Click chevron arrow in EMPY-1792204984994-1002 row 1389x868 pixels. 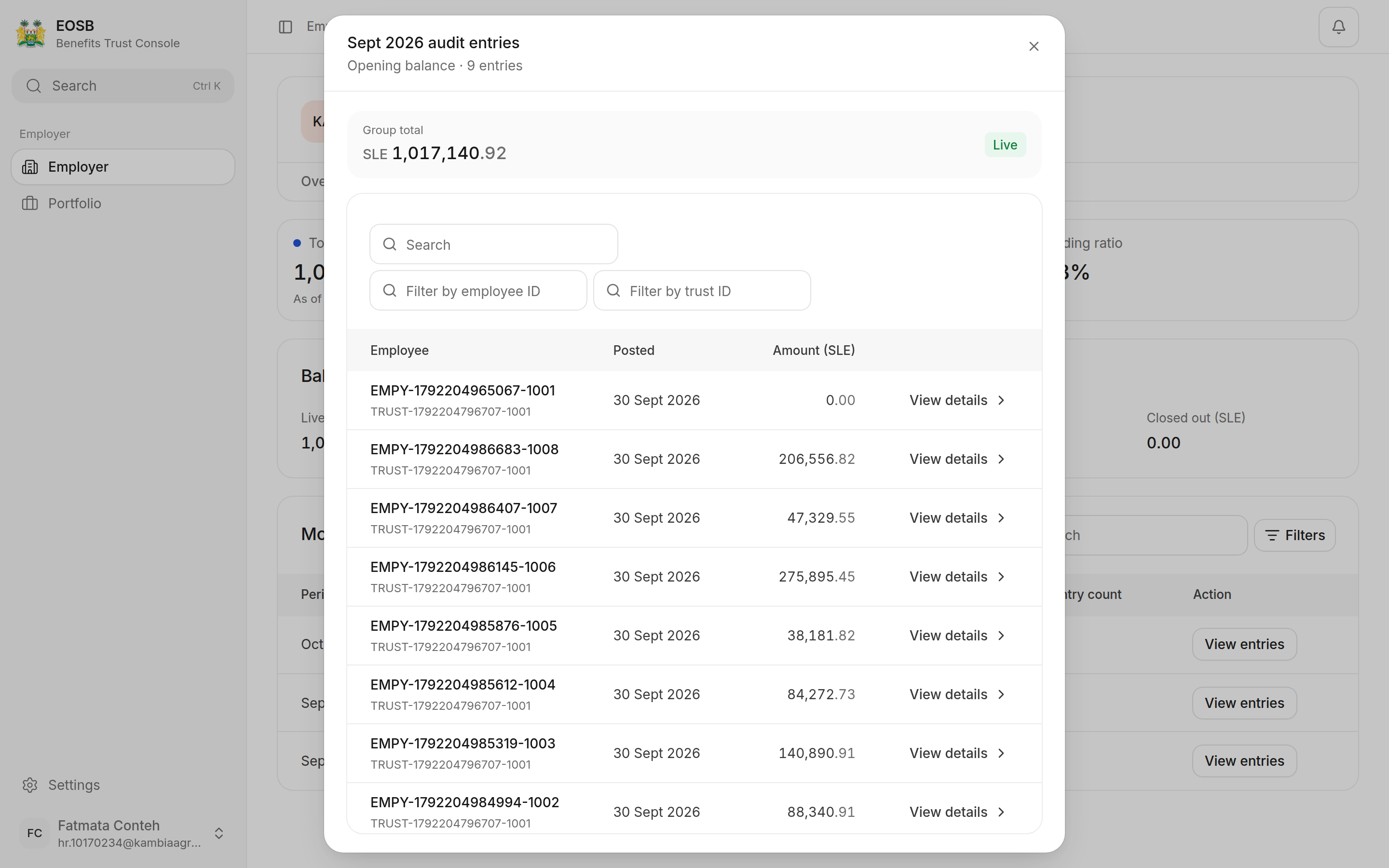tap(1001, 813)
